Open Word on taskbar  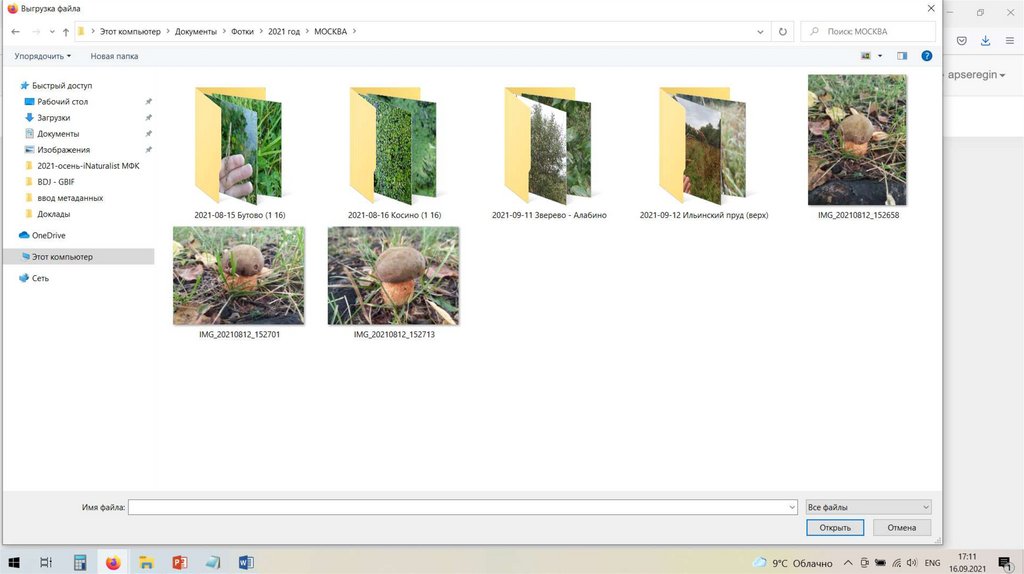246,562
